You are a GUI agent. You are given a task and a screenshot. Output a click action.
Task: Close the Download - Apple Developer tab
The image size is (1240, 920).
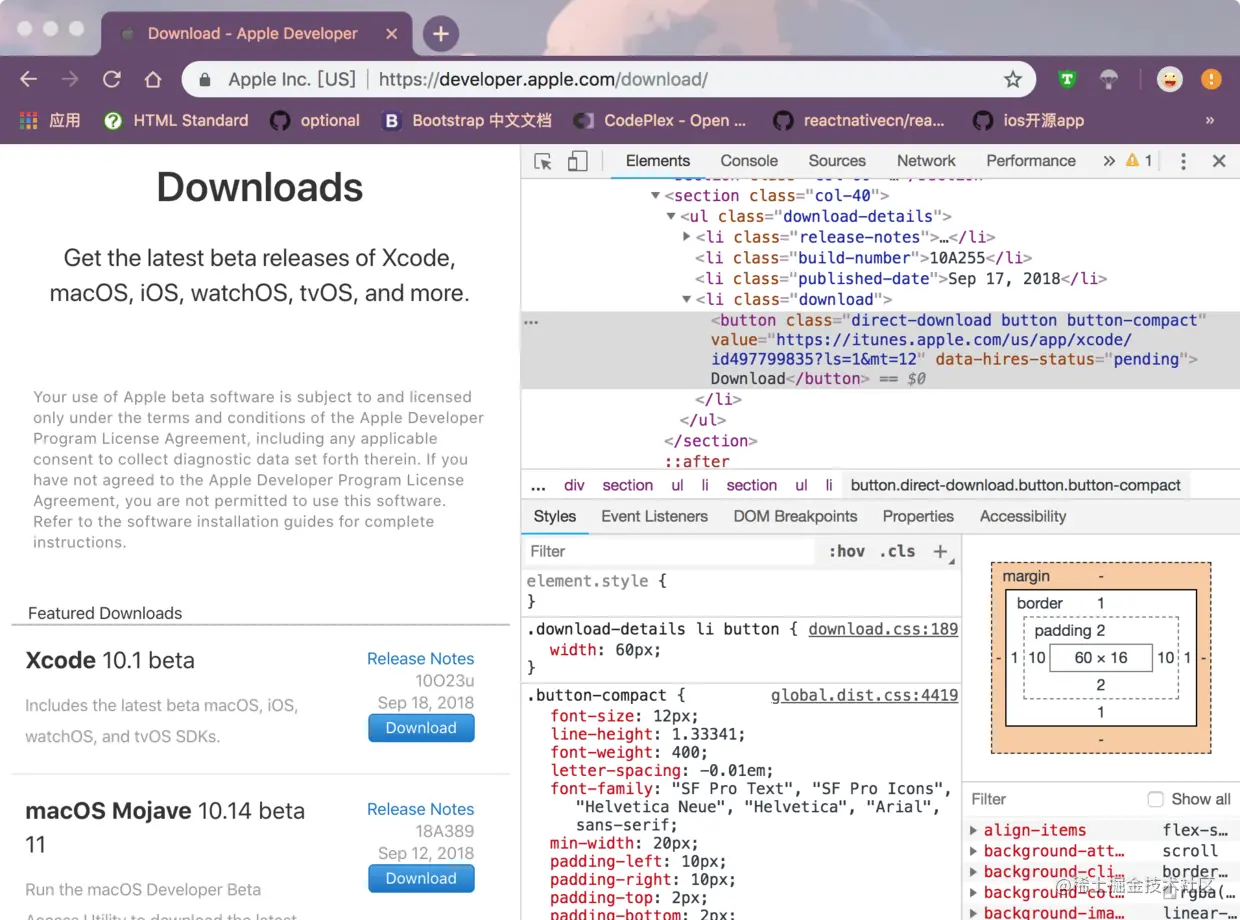(392, 34)
